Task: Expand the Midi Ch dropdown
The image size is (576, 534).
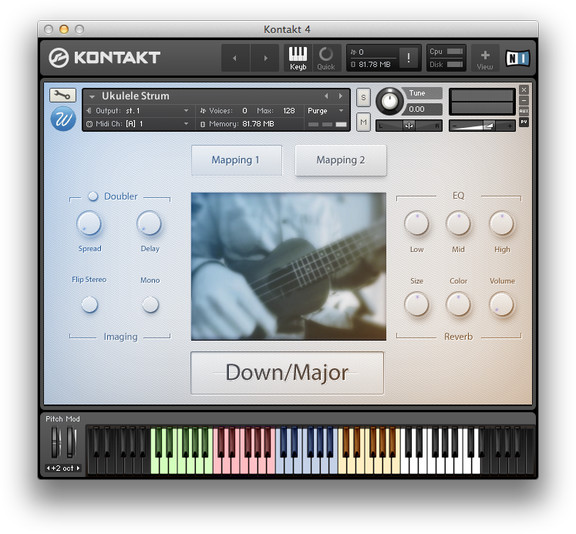Action: 138,124
